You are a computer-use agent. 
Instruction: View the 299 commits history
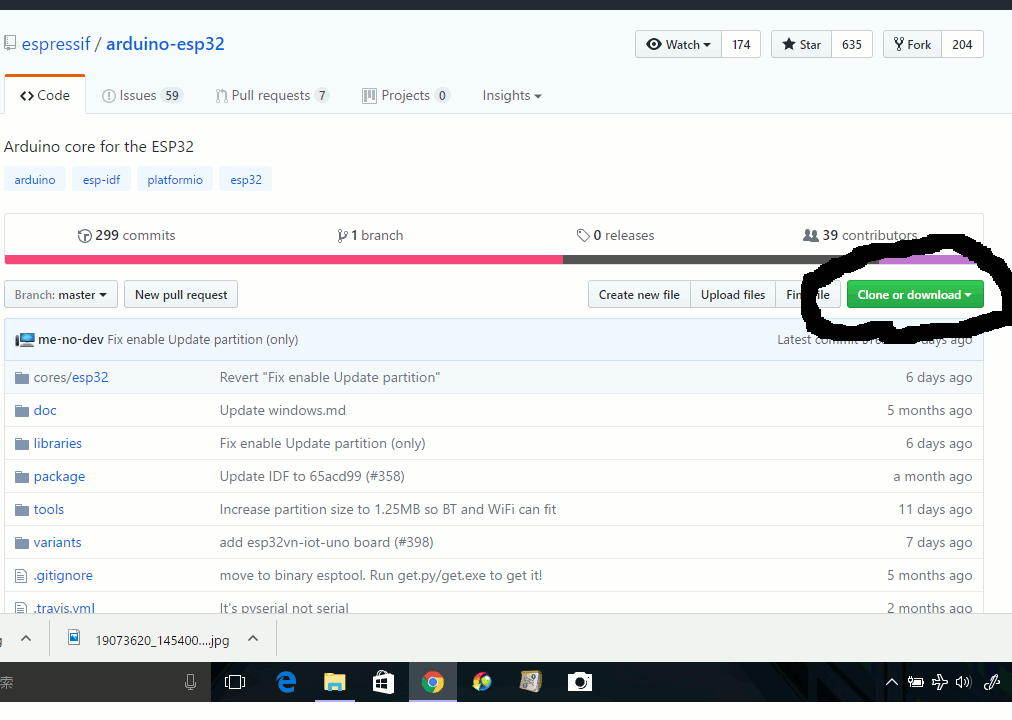[126, 235]
